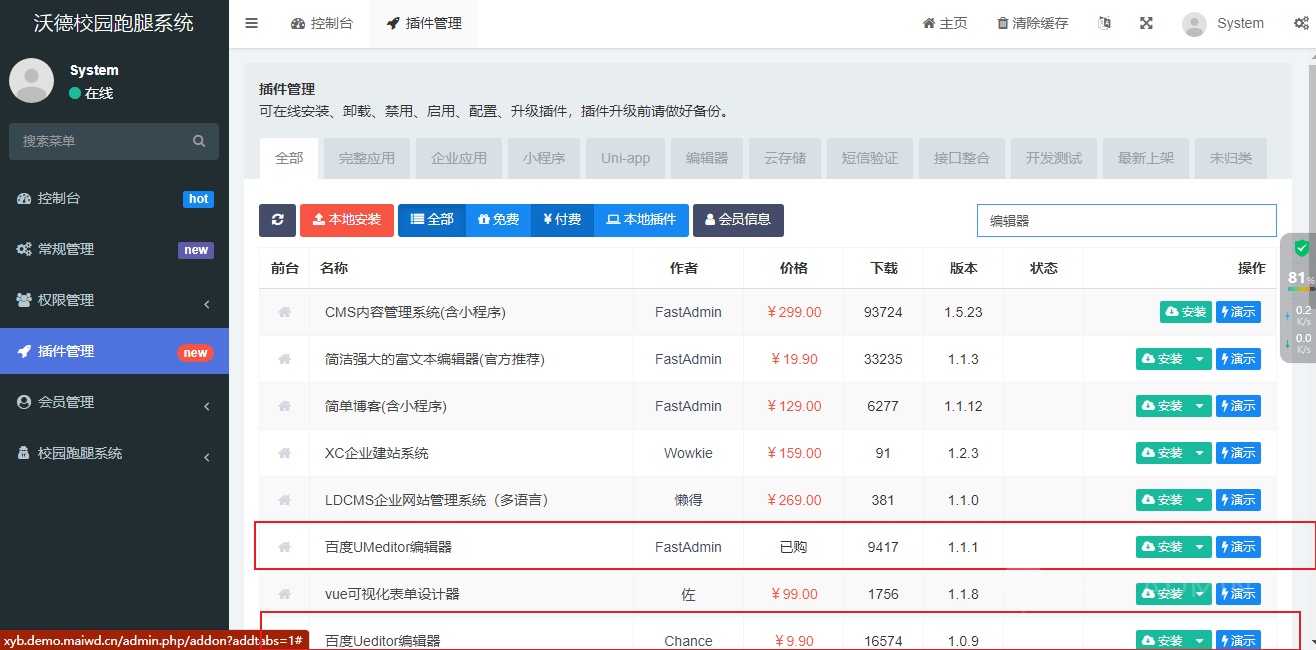1316x650 pixels.
Task: Click the language switch icon
Action: tap(1104, 23)
